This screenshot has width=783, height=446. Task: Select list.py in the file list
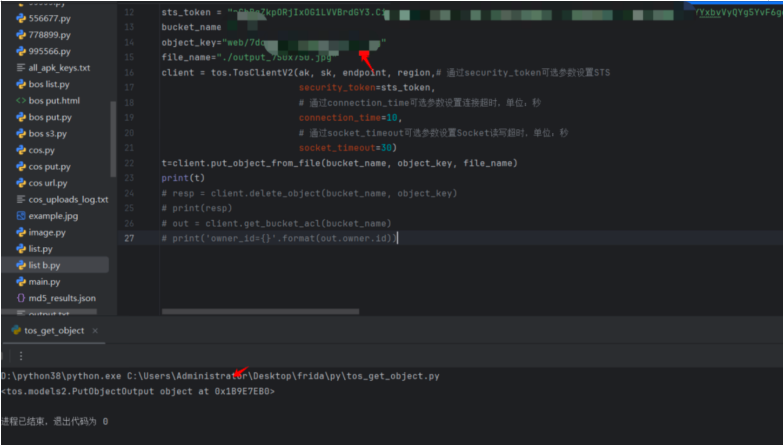[40, 249]
